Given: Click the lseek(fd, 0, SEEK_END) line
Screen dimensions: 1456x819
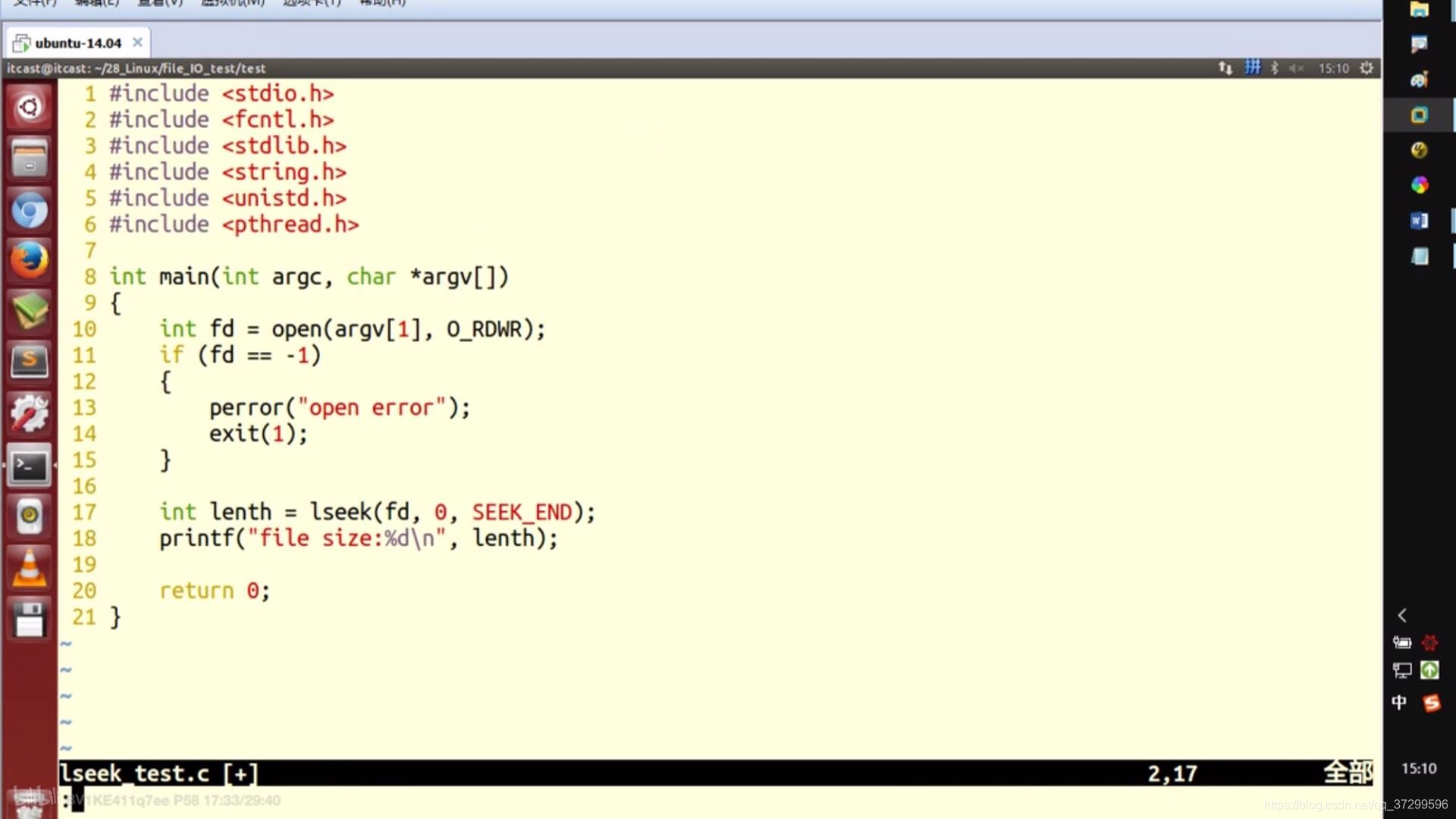Looking at the screenshot, I should click(x=378, y=513).
